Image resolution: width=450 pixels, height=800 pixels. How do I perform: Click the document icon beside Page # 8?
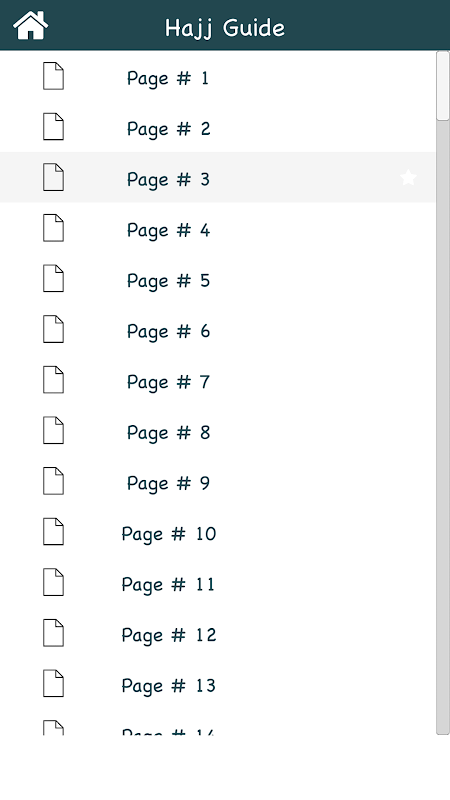coord(53,431)
